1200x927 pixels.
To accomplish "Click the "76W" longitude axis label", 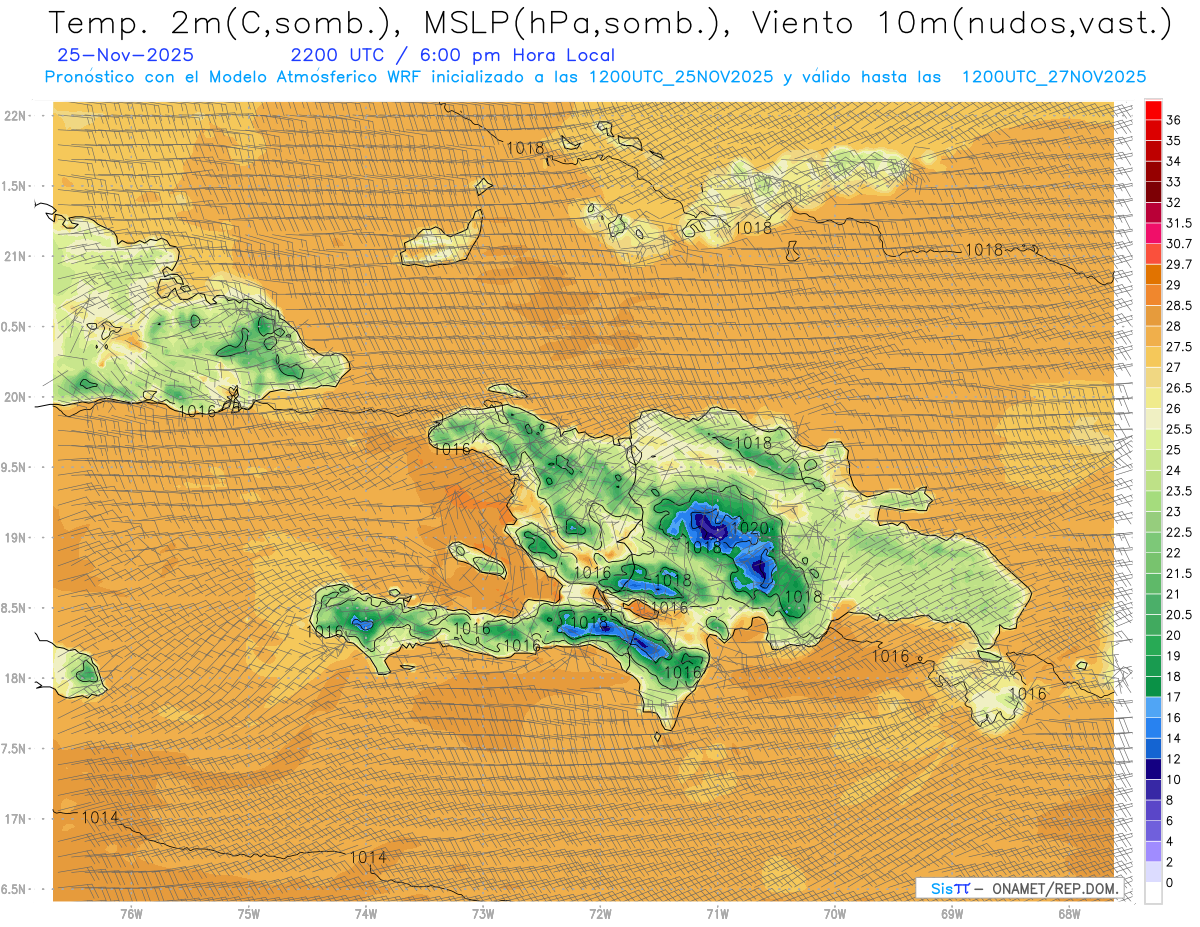I will point(131,913).
